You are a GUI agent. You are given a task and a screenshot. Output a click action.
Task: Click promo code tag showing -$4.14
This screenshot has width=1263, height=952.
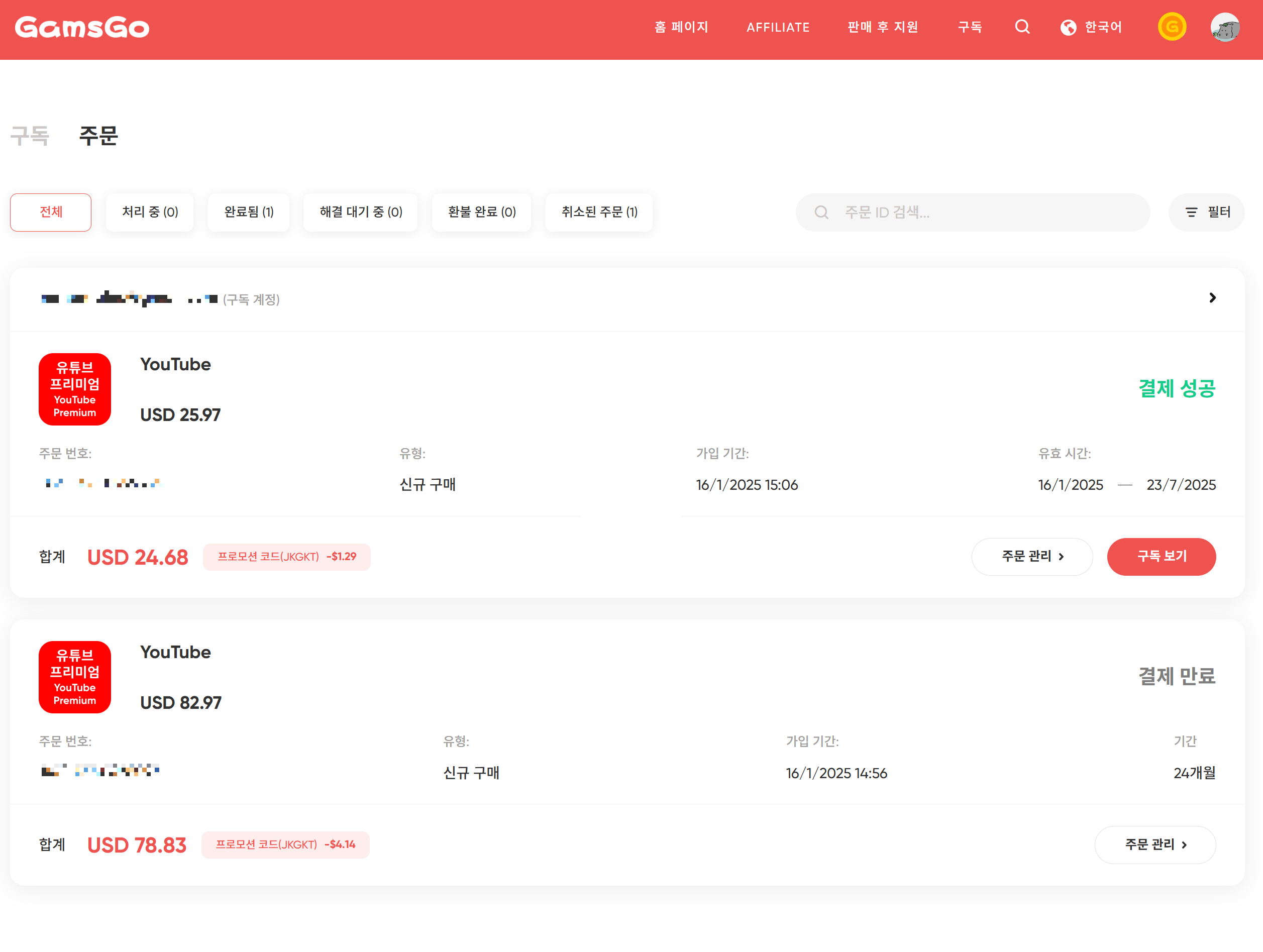[285, 844]
